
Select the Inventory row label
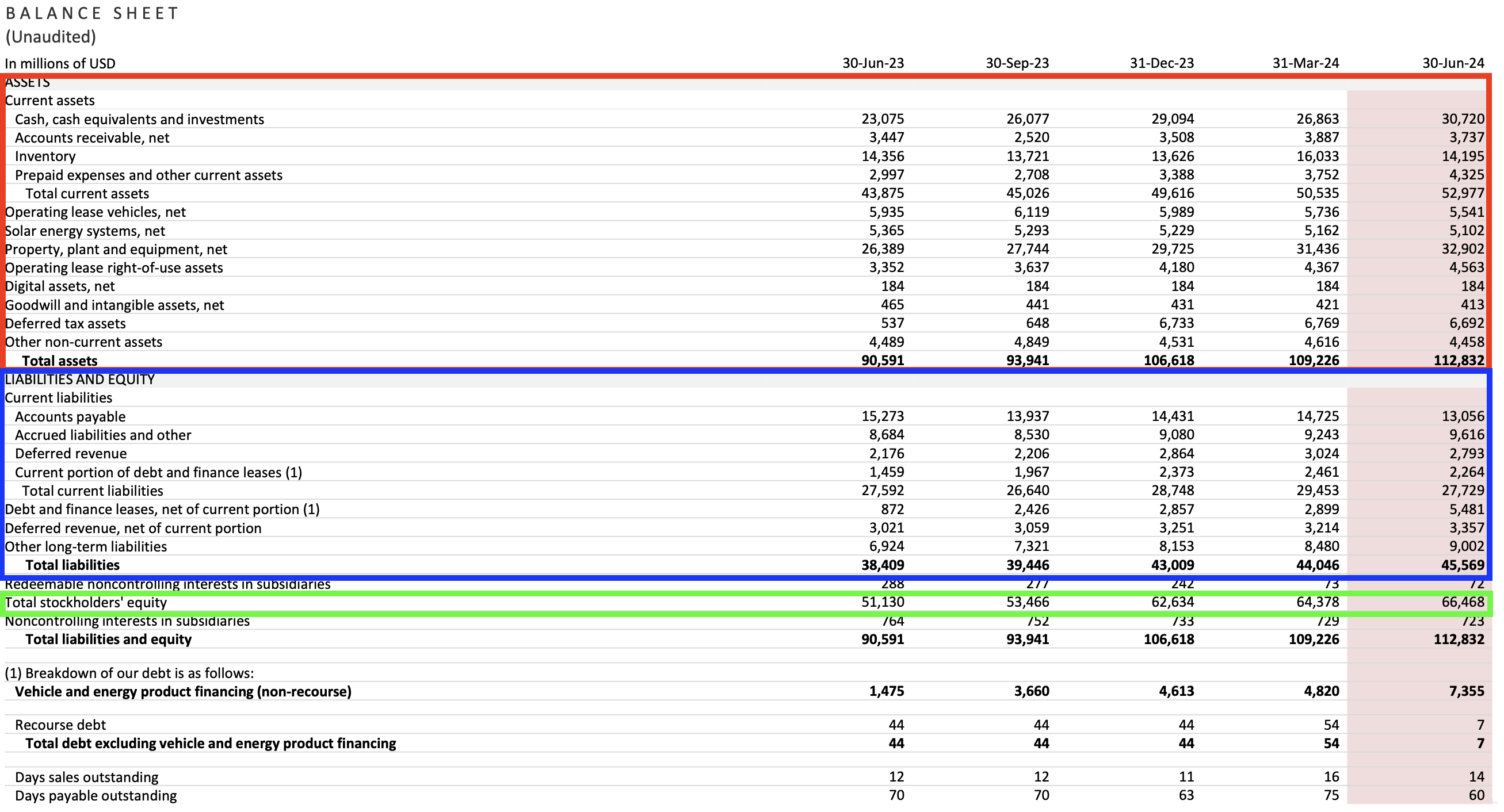tap(45, 156)
